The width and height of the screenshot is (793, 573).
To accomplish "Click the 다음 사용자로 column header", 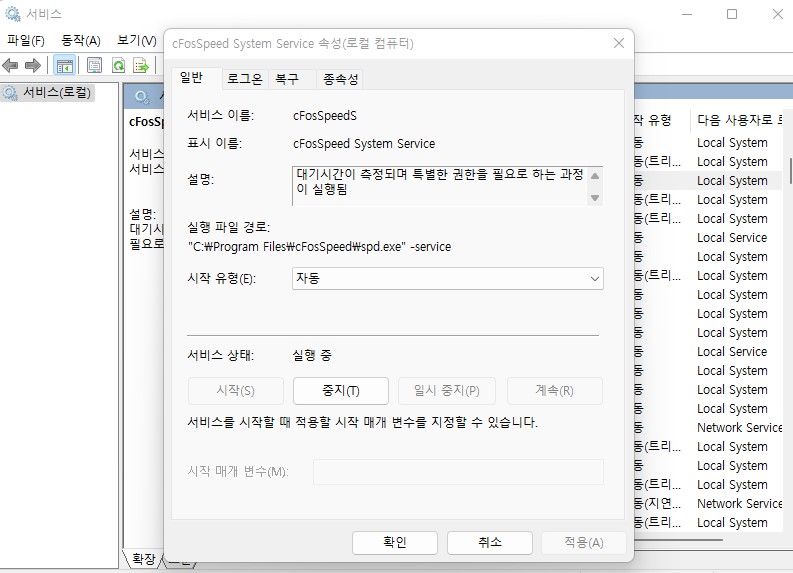I will [739, 120].
